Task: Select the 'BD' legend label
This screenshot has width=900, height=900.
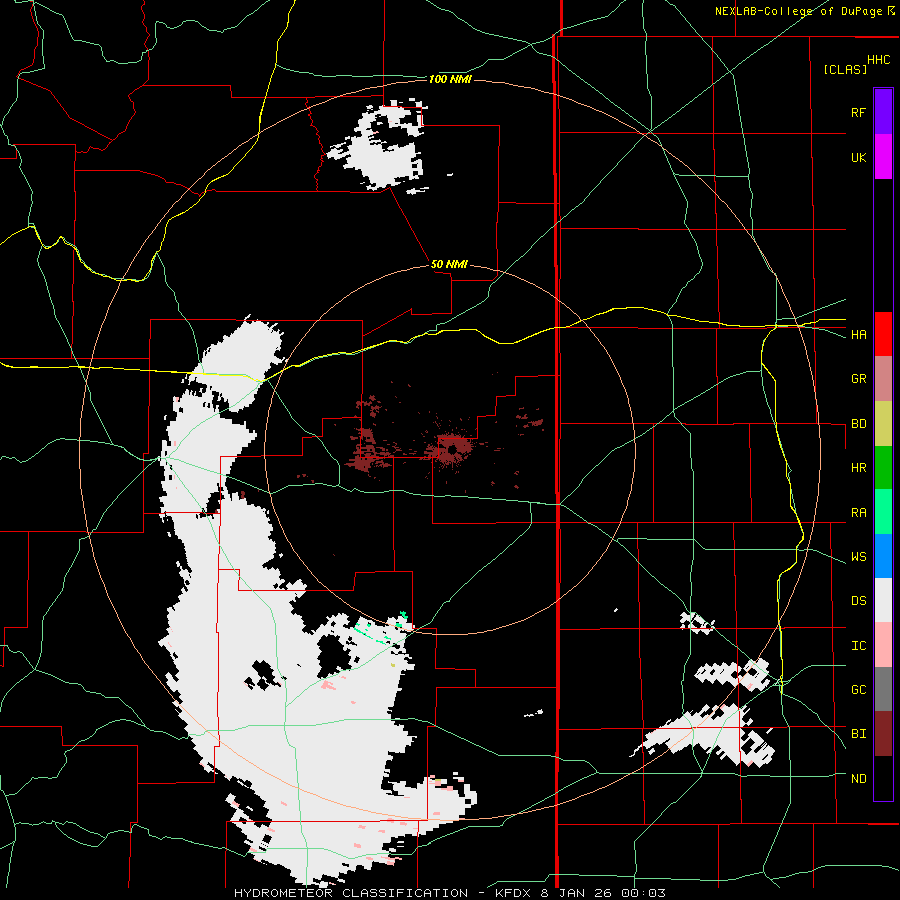Action: point(858,424)
